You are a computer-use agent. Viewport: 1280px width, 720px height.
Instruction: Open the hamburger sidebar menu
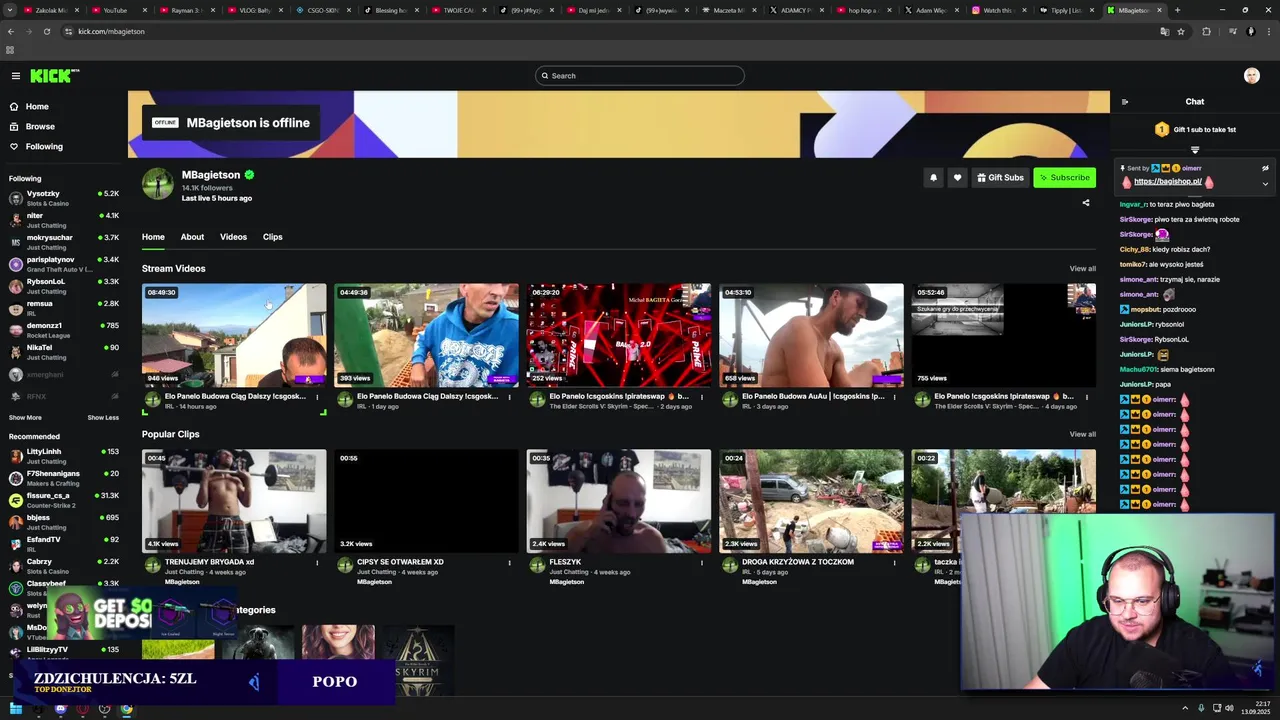[15, 76]
